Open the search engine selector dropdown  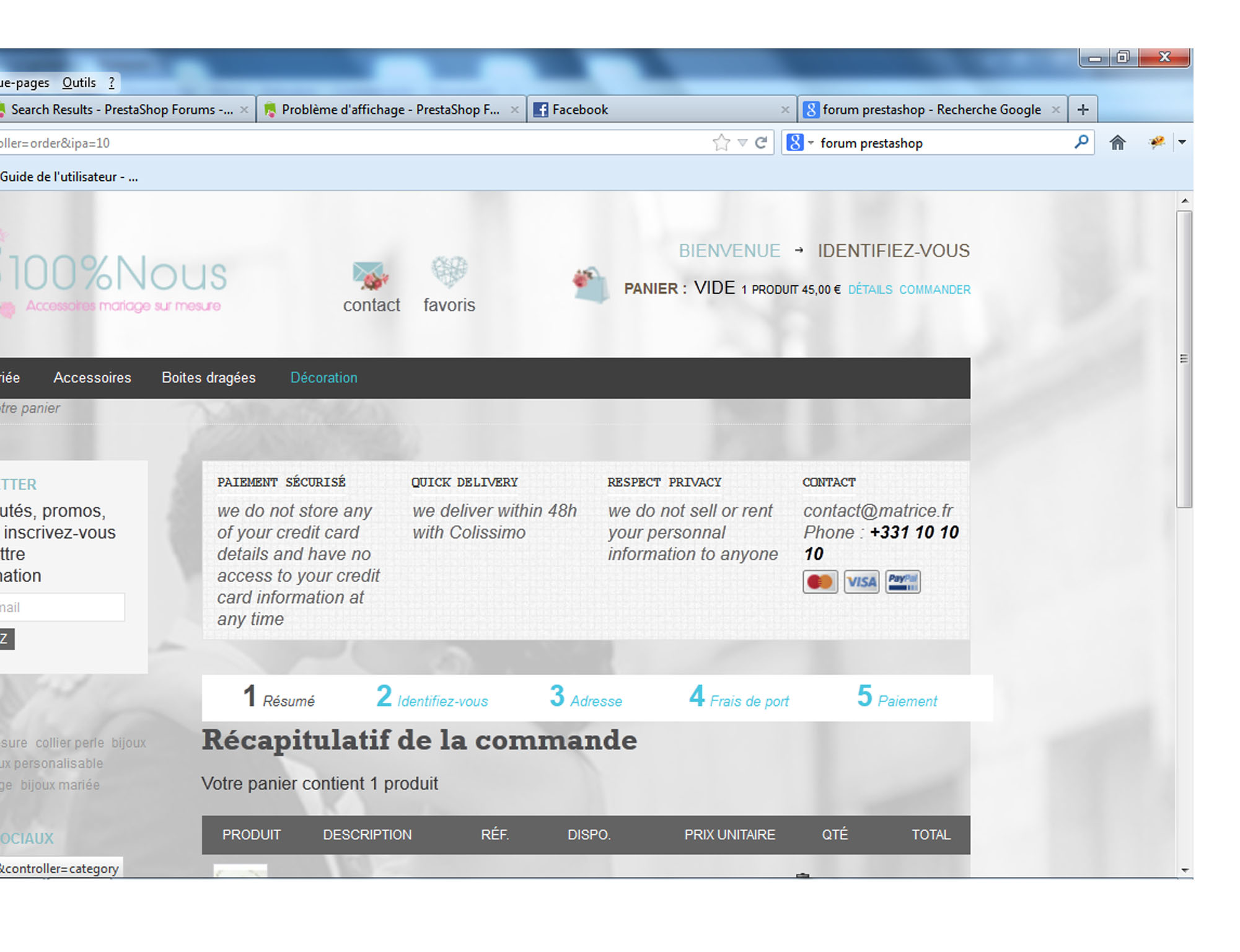point(800,143)
